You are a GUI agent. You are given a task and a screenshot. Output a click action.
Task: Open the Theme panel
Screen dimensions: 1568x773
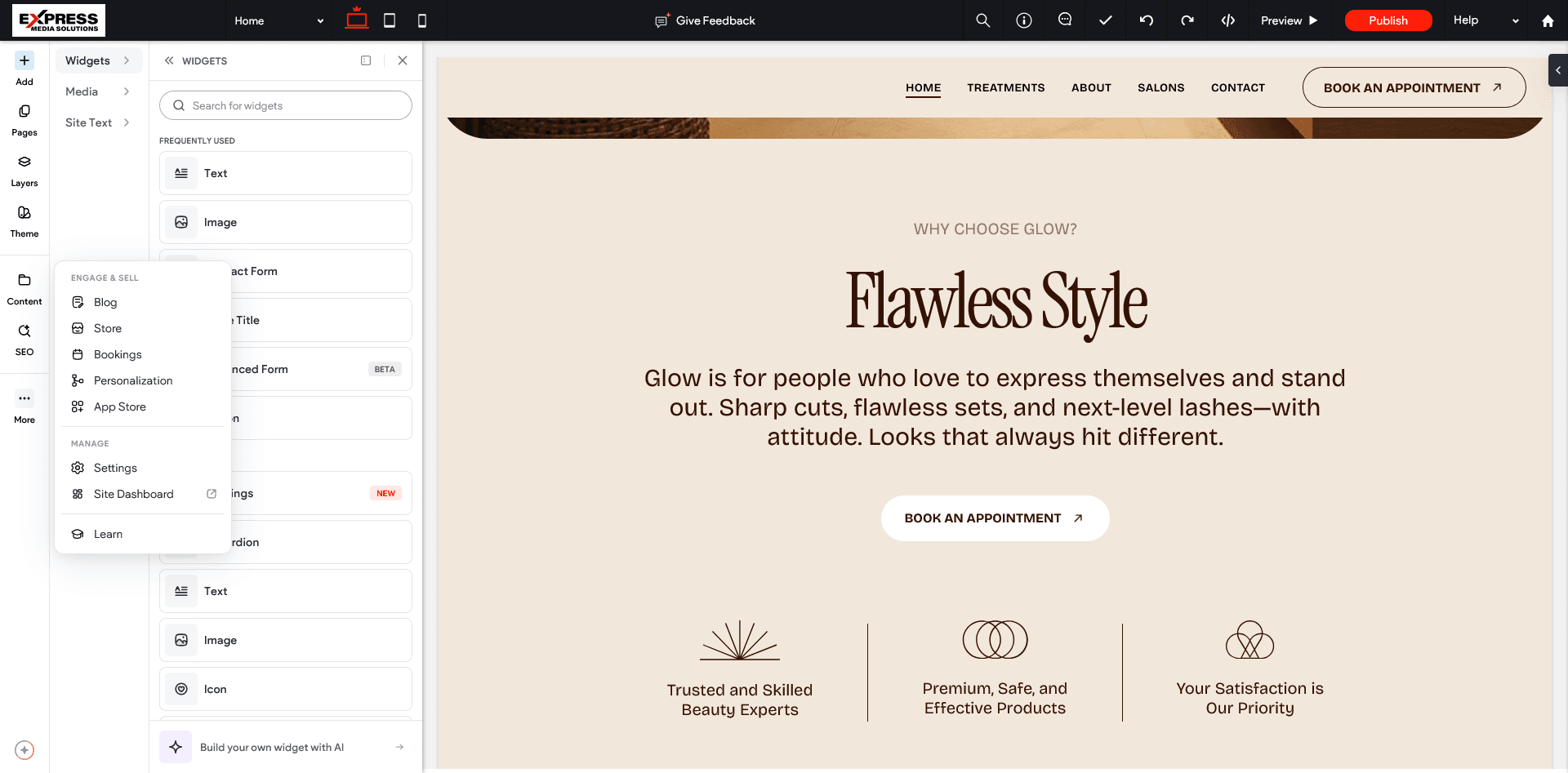click(24, 221)
